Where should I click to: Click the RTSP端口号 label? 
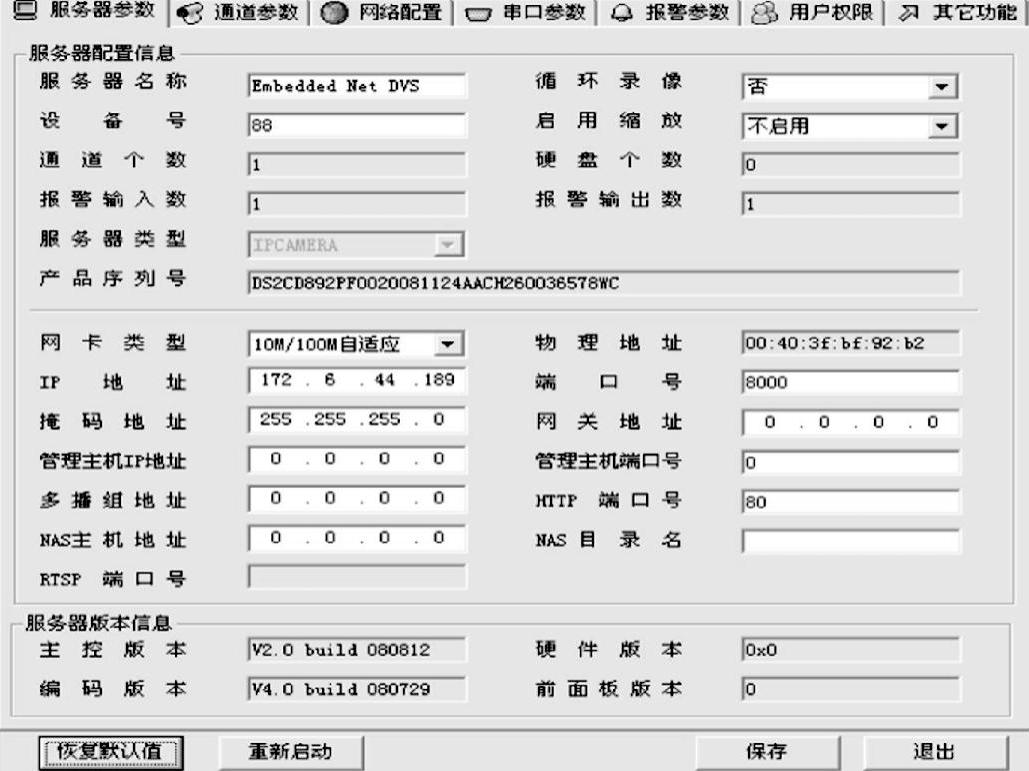113,579
